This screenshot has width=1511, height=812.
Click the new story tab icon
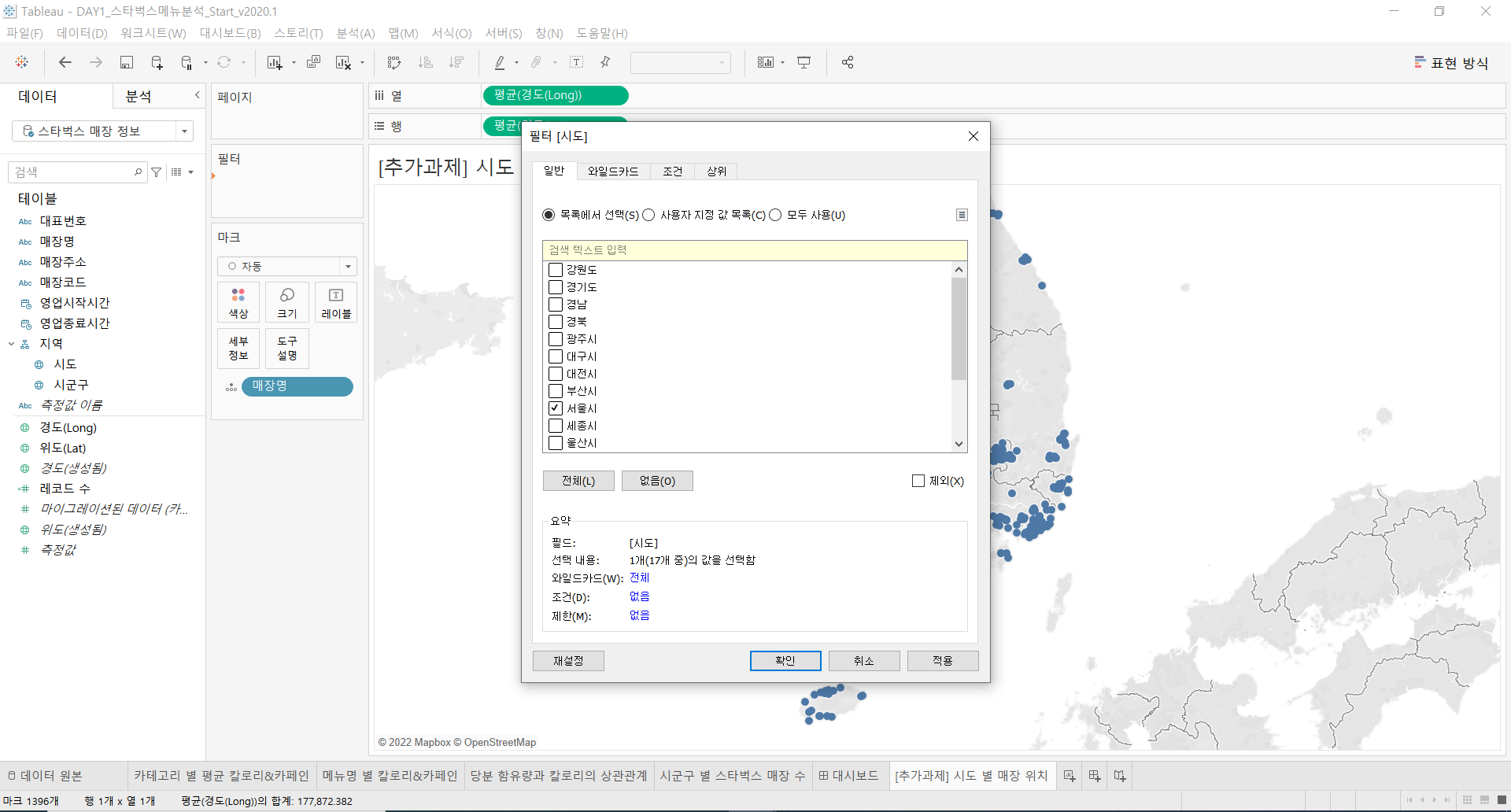1120,776
